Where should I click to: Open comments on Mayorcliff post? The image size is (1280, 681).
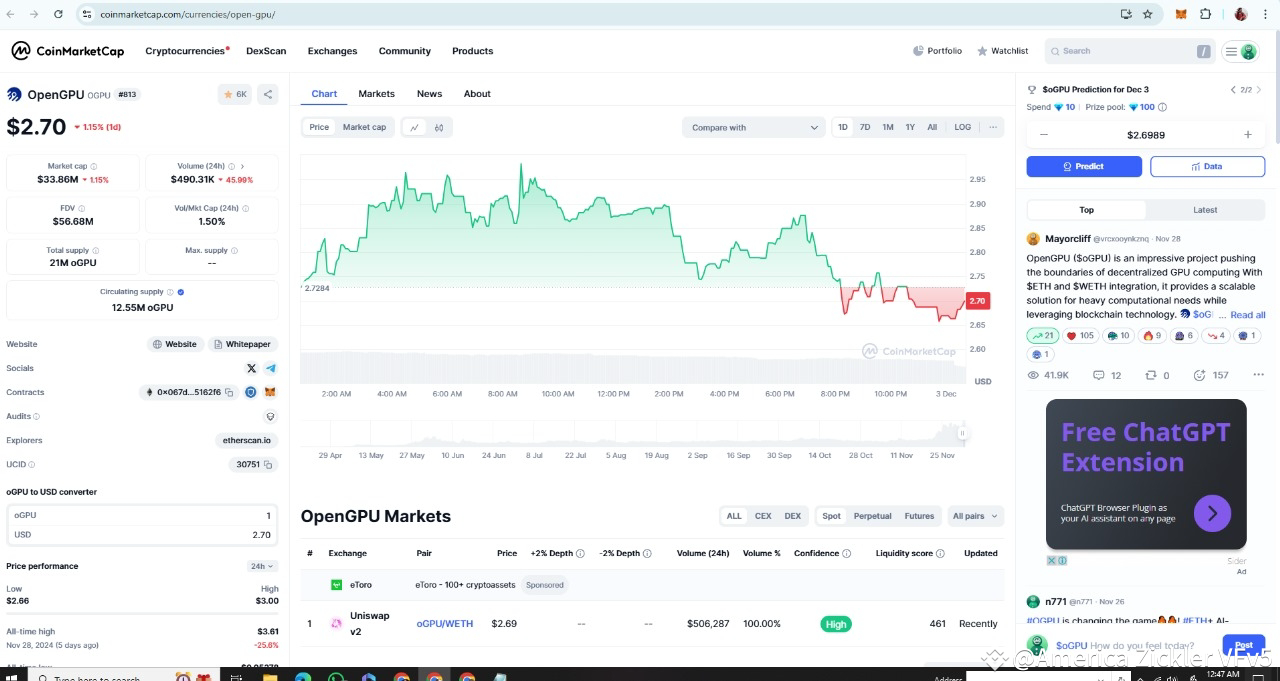pos(1107,375)
